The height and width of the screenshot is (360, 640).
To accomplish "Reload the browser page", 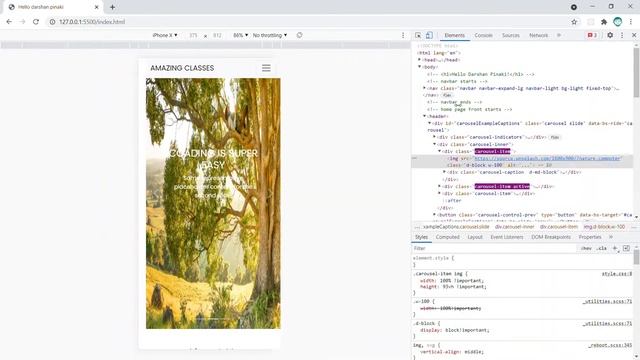I will coord(36,22).
